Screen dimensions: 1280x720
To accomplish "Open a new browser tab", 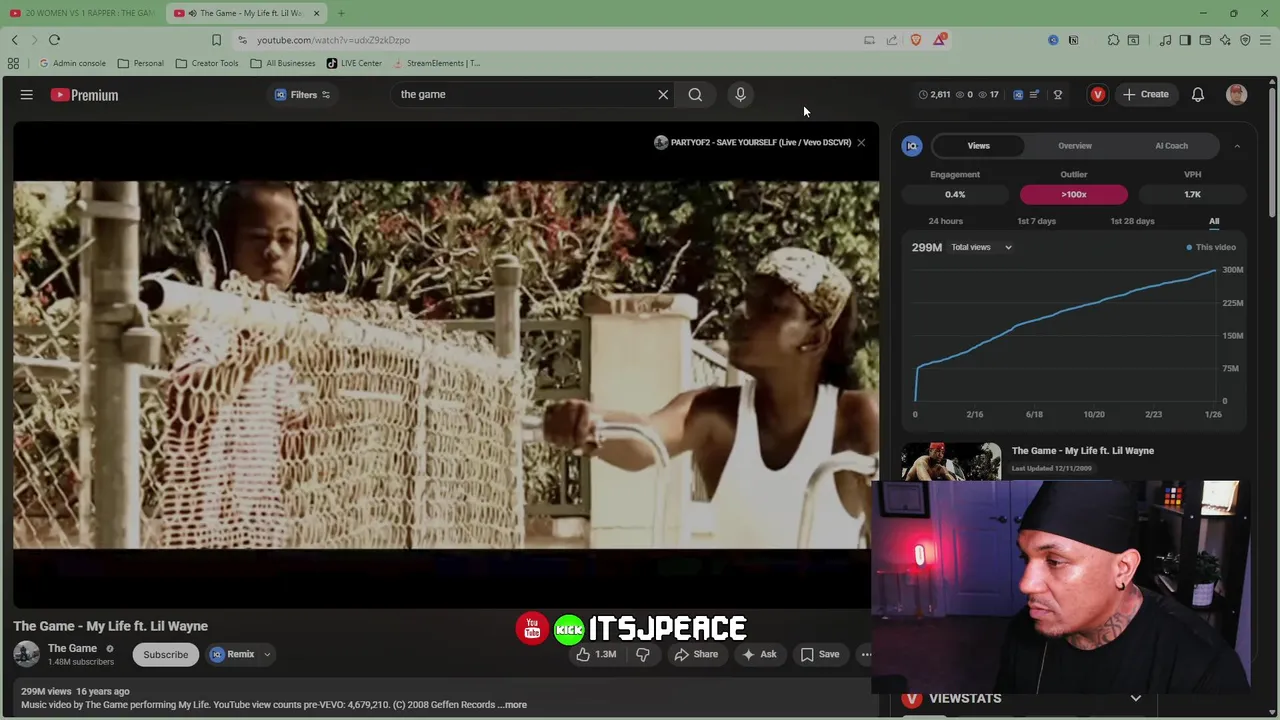I will (341, 13).
